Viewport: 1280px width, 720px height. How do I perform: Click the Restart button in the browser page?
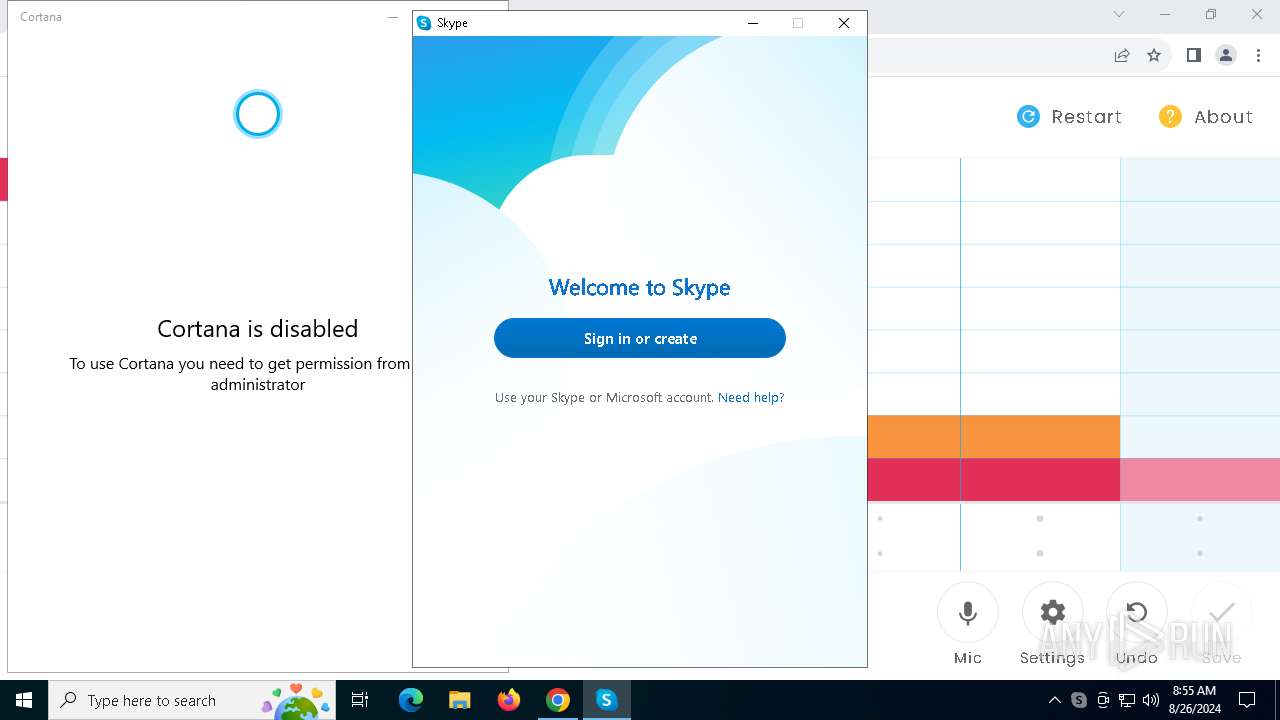[1069, 117]
